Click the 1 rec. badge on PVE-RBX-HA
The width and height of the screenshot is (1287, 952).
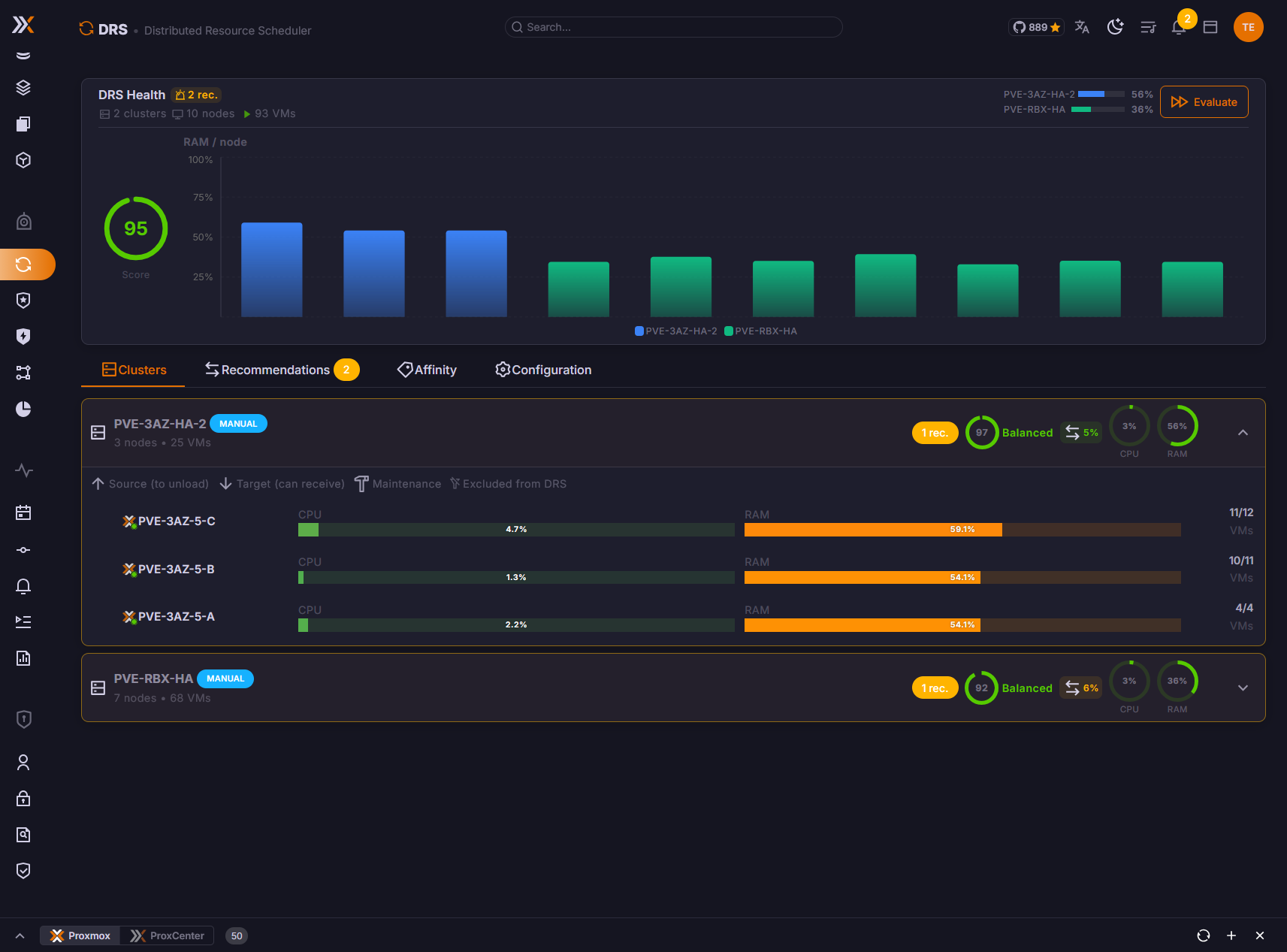[x=935, y=688]
